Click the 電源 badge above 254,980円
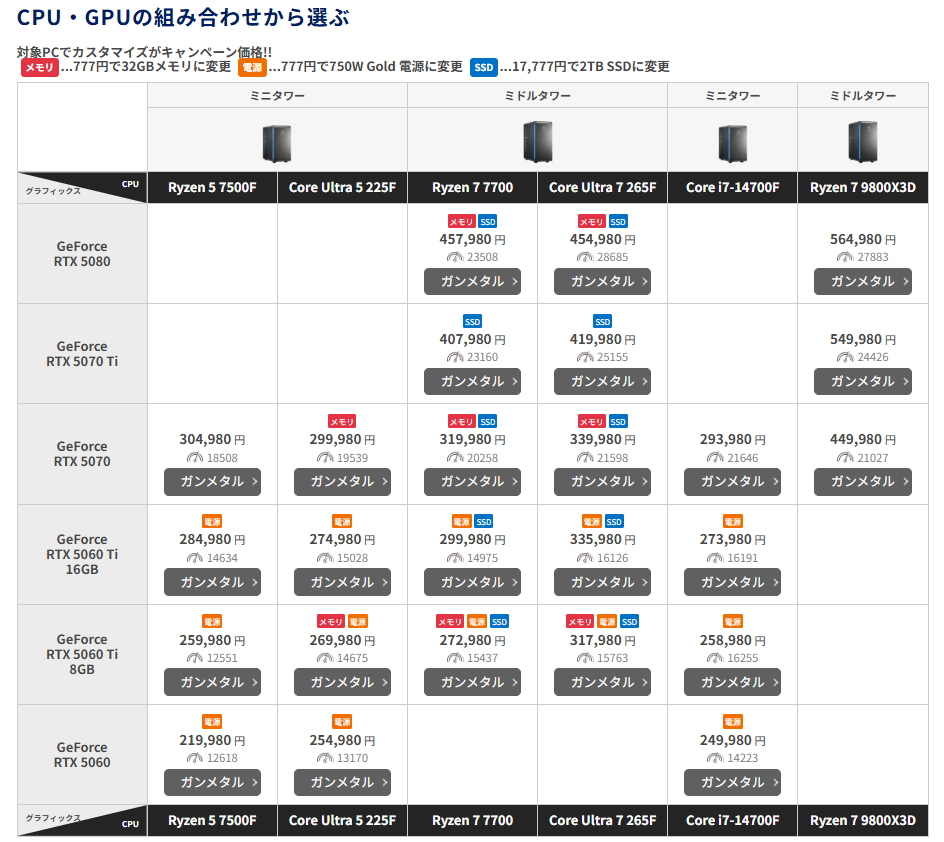The width and height of the screenshot is (944, 842). click(x=342, y=721)
